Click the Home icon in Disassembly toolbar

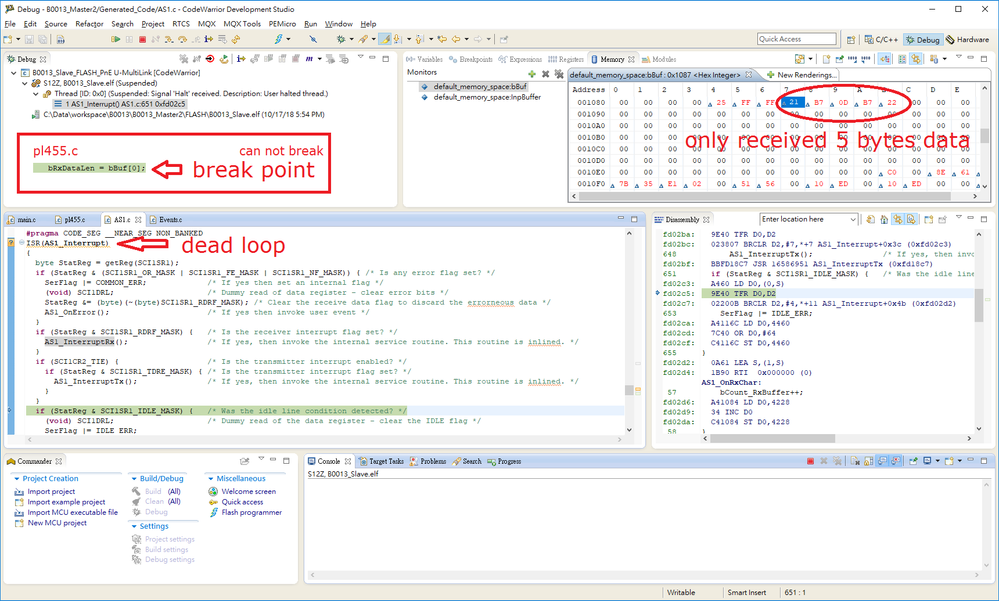tap(884, 219)
